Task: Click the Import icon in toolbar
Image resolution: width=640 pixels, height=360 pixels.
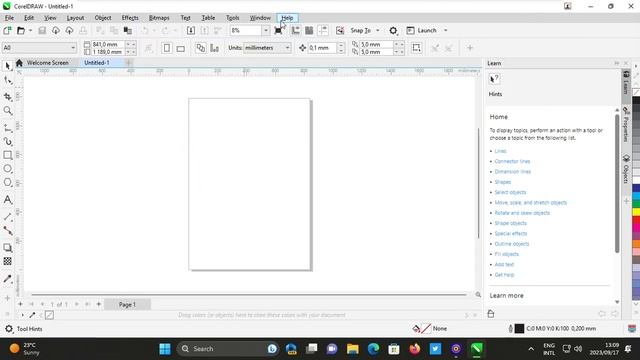Action: coord(191,31)
